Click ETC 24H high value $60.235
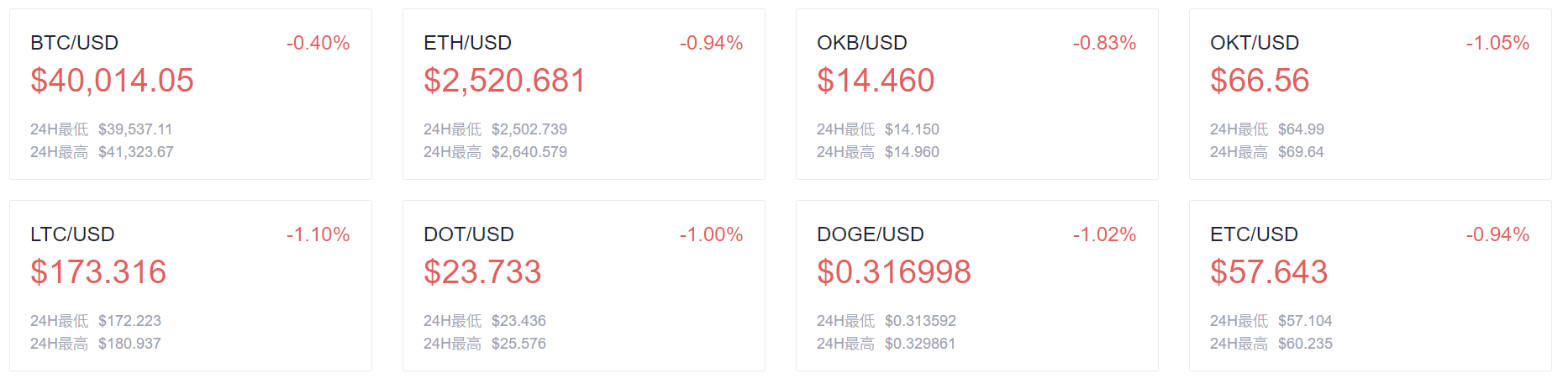1568x384 pixels. (x=1305, y=344)
